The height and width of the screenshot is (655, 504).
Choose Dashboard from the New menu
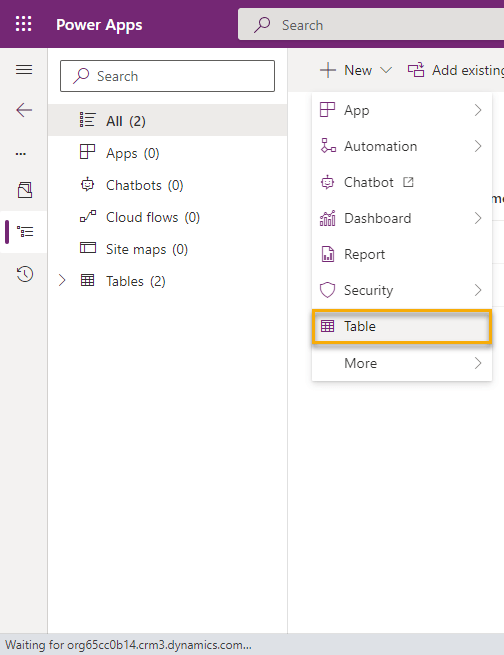click(402, 218)
